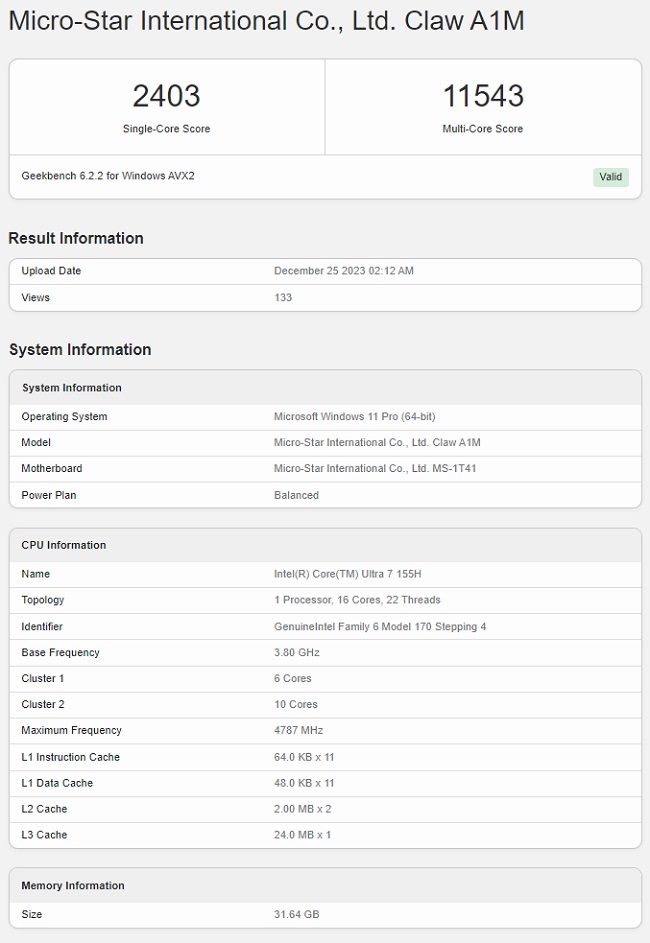Click the Multi-Core Score label
Screen dimensions: 650x943
[483, 129]
